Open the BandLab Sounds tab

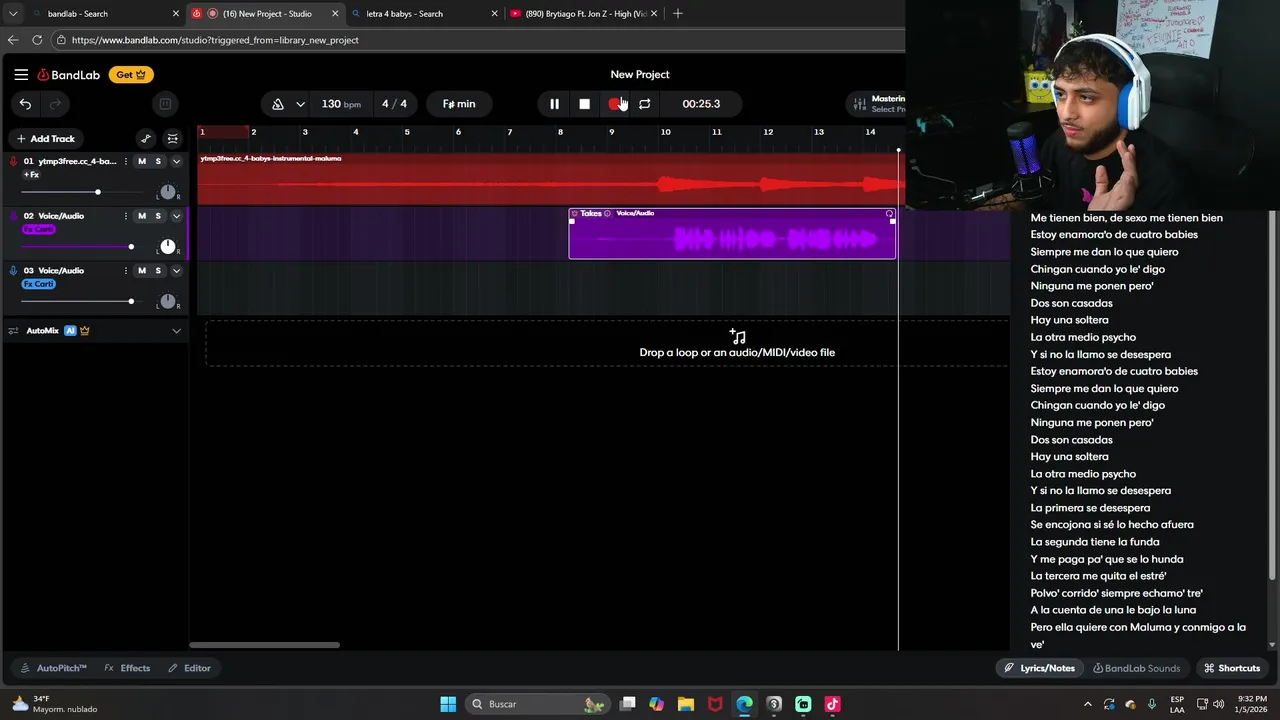point(1137,668)
